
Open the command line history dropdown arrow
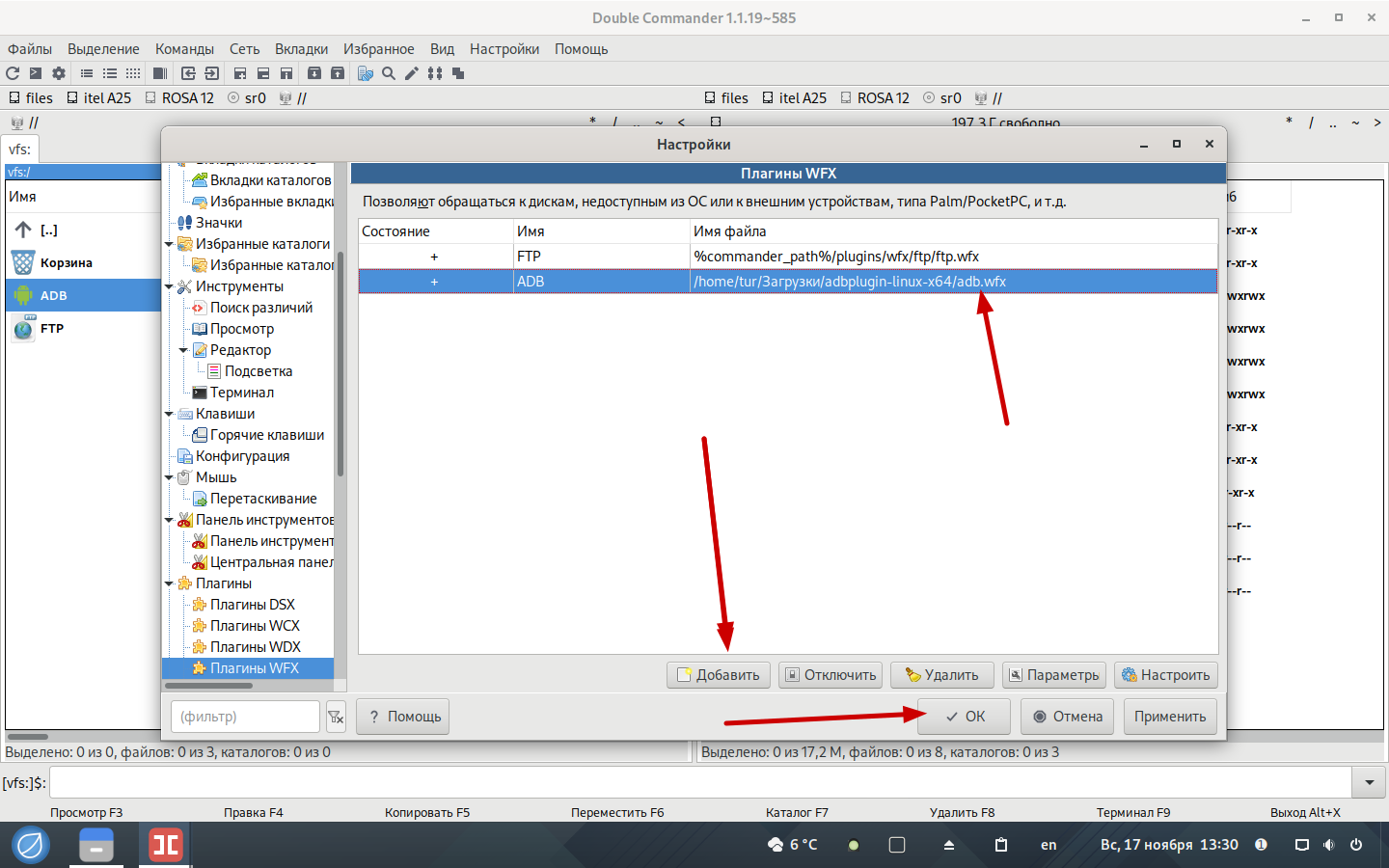[1369, 782]
